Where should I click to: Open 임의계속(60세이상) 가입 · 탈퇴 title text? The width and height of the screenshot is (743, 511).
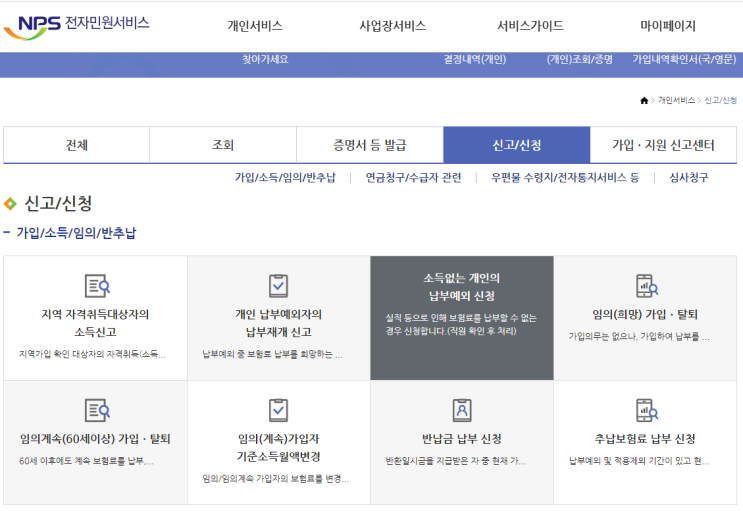95,439
